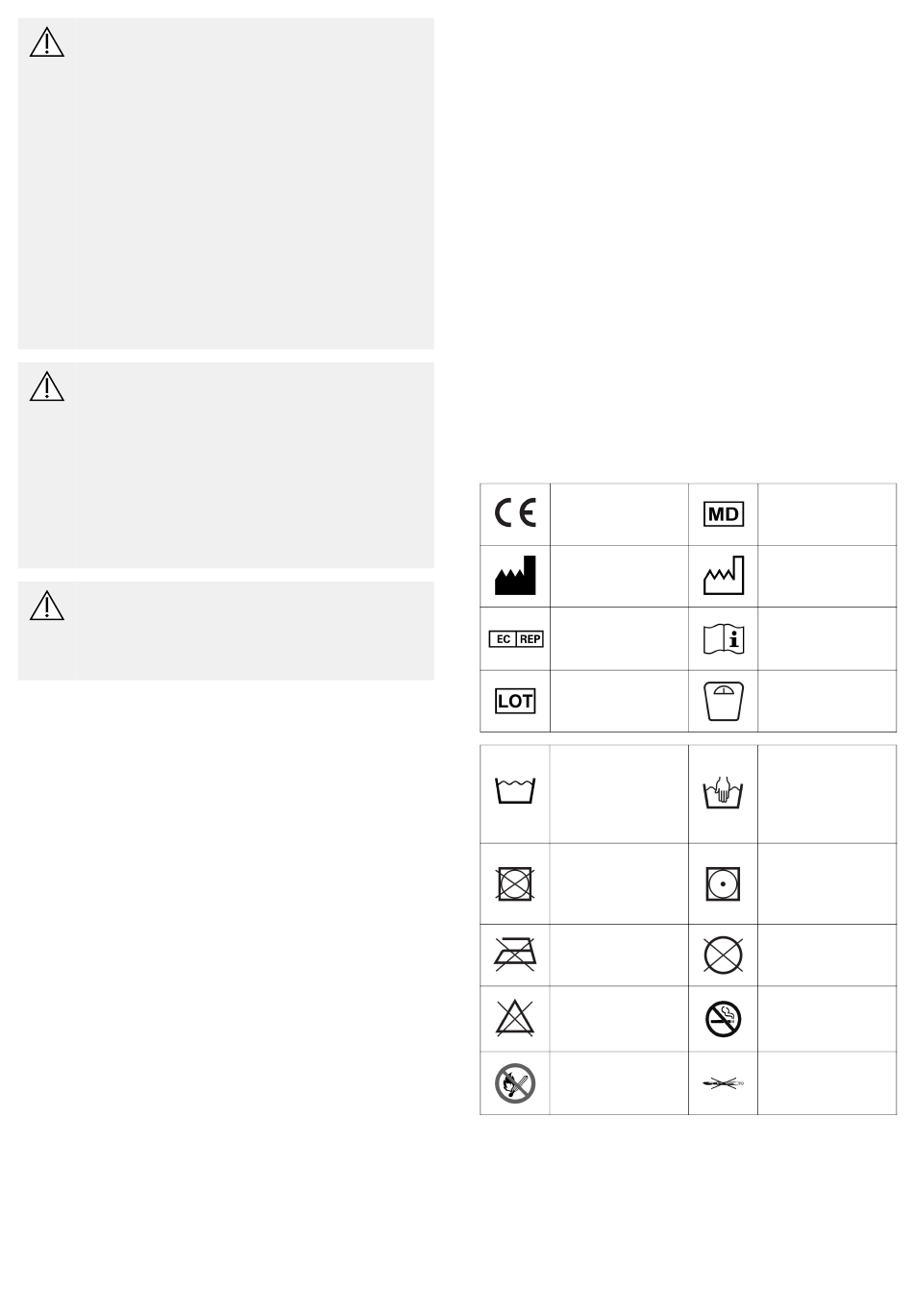Click the solid black manufacturer factory icon
The height and width of the screenshot is (1316, 913).
pos(515,576)
